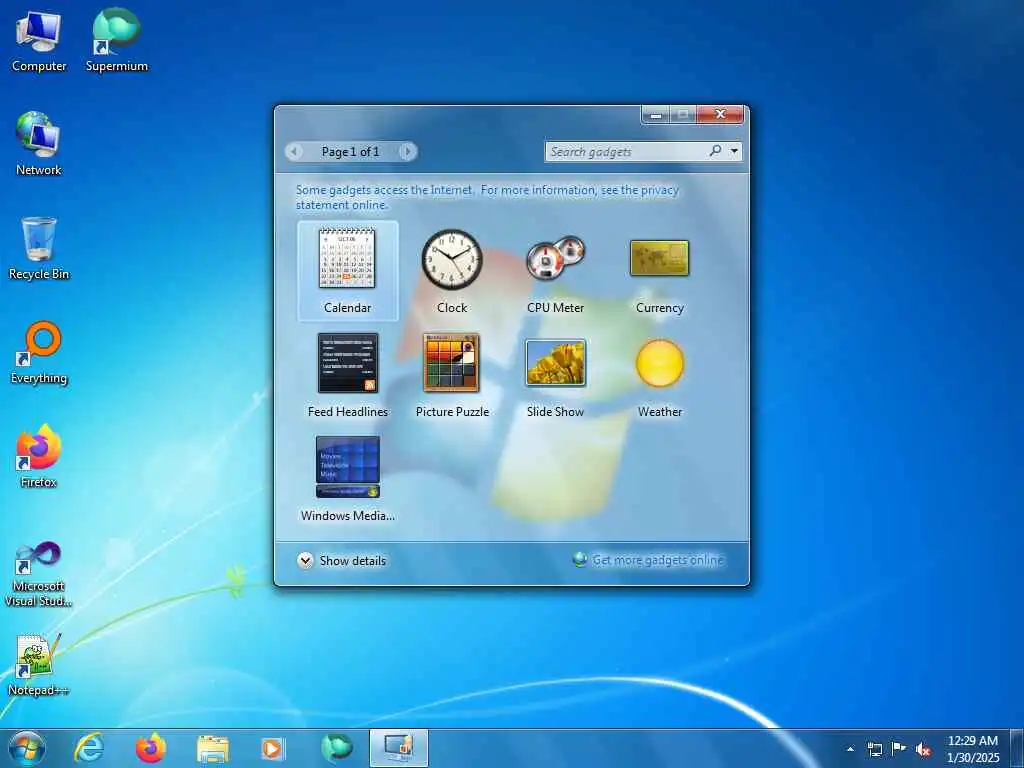Select the Picture Puzzle gadget icon
The image size is (1024, 768).
tap(451, 363)
